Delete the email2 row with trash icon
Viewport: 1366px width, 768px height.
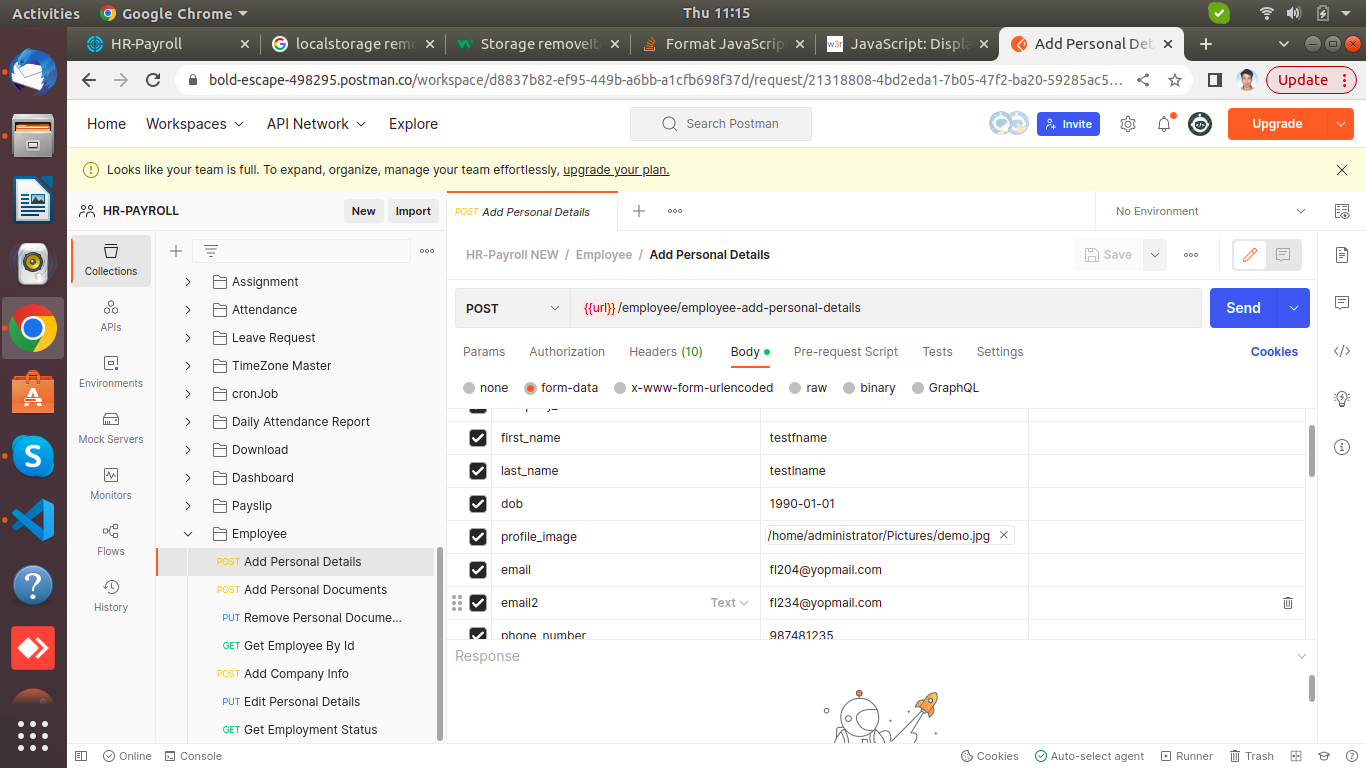pyautogui.click(x=1288, y=603)
